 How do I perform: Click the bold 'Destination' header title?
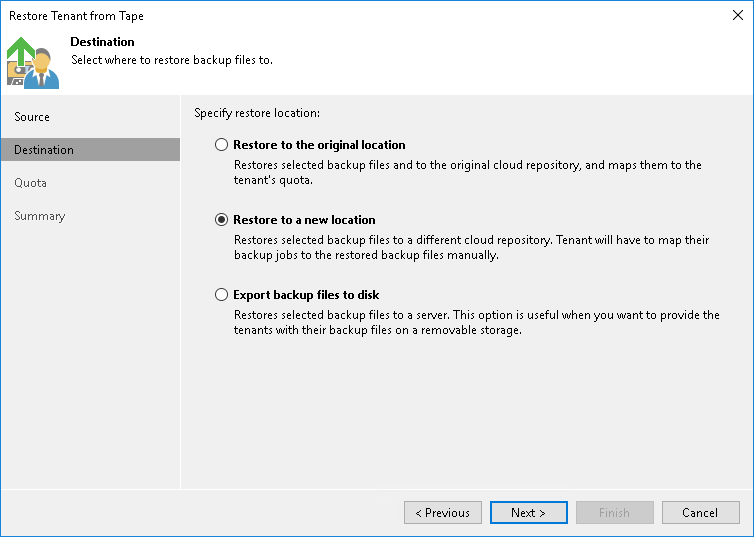102,42
